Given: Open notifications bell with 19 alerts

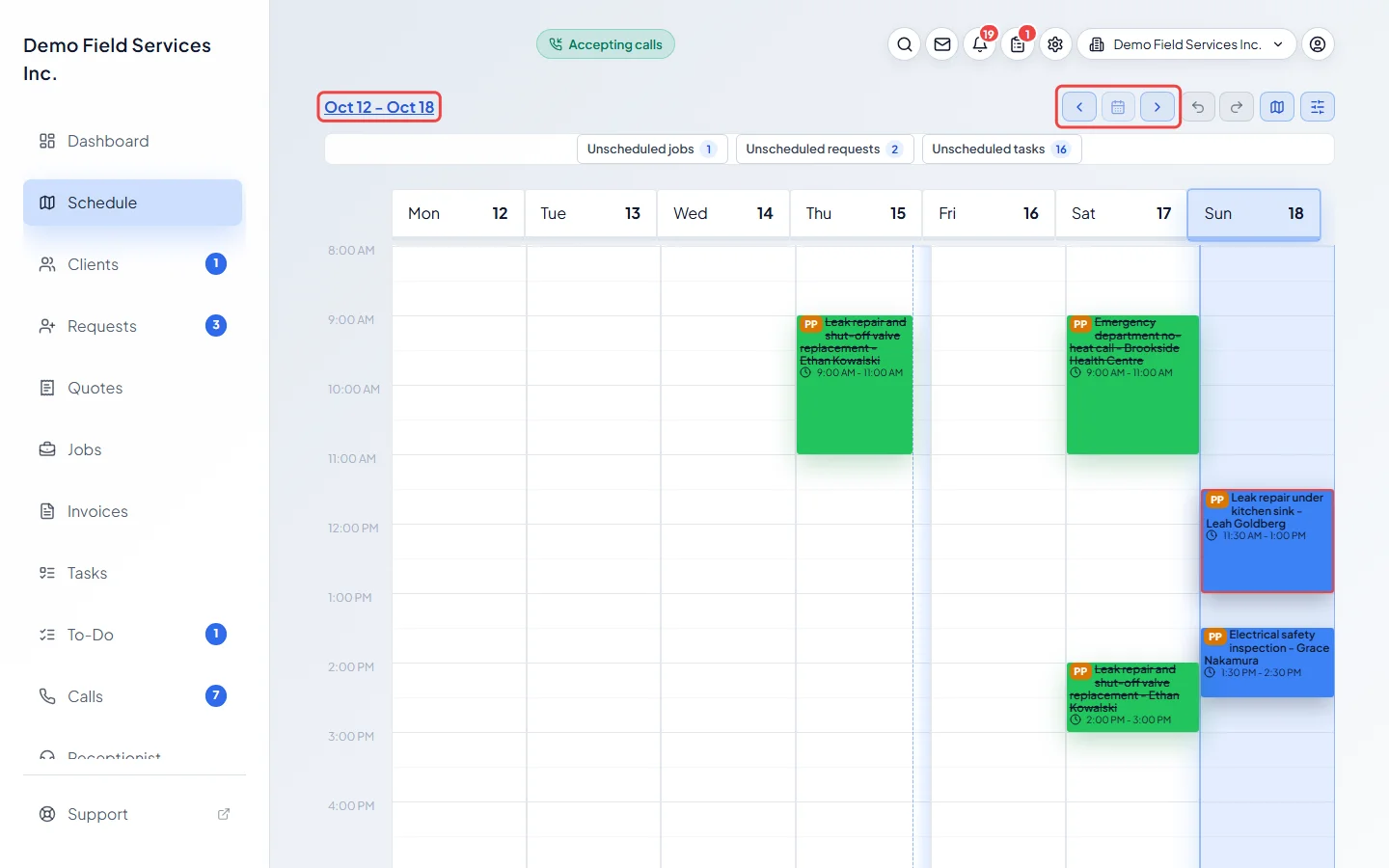Looking at the screenshot, I should 980,44.
